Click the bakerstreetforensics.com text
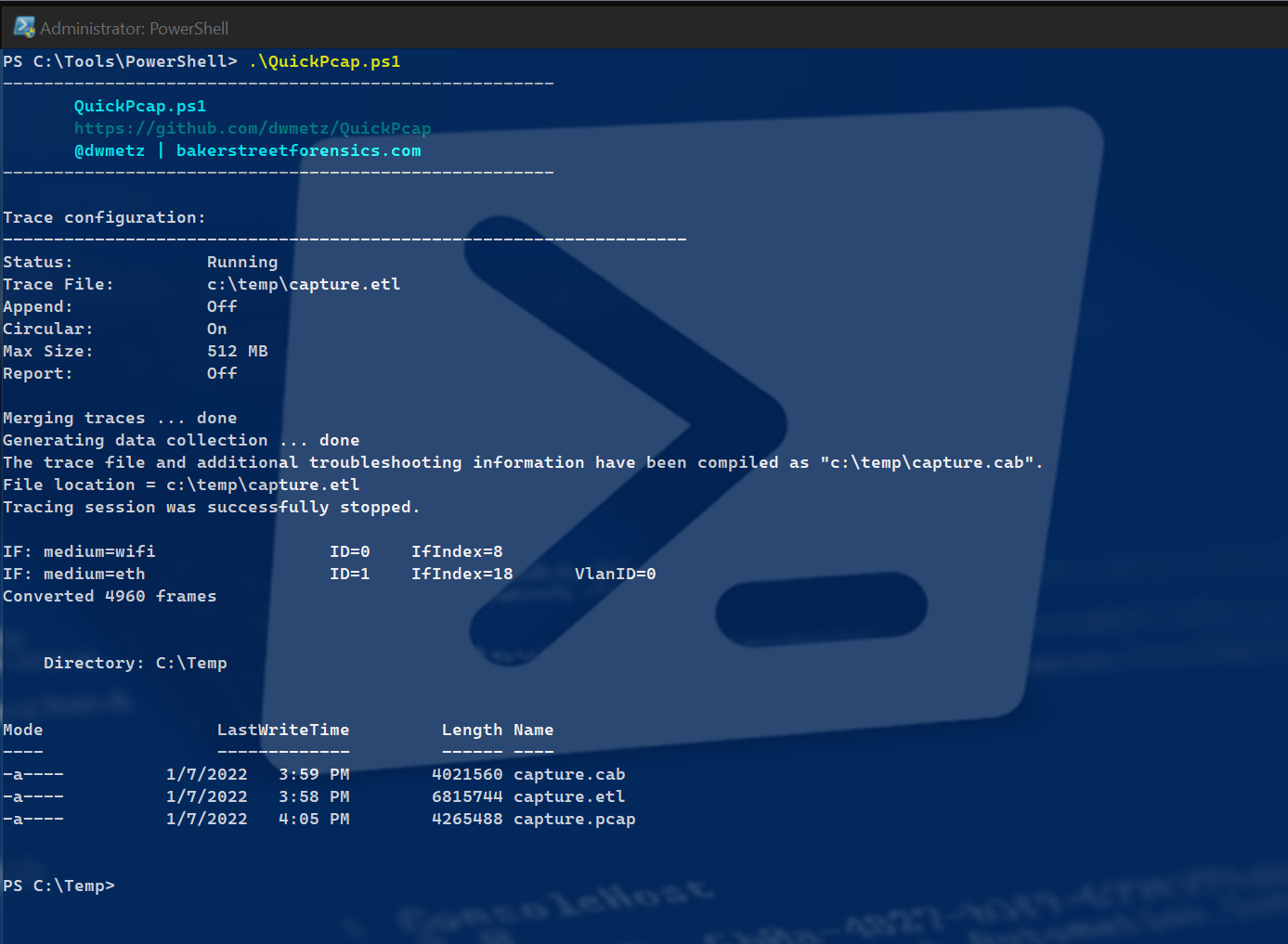 pyautogui.click(x=298, y=151)
